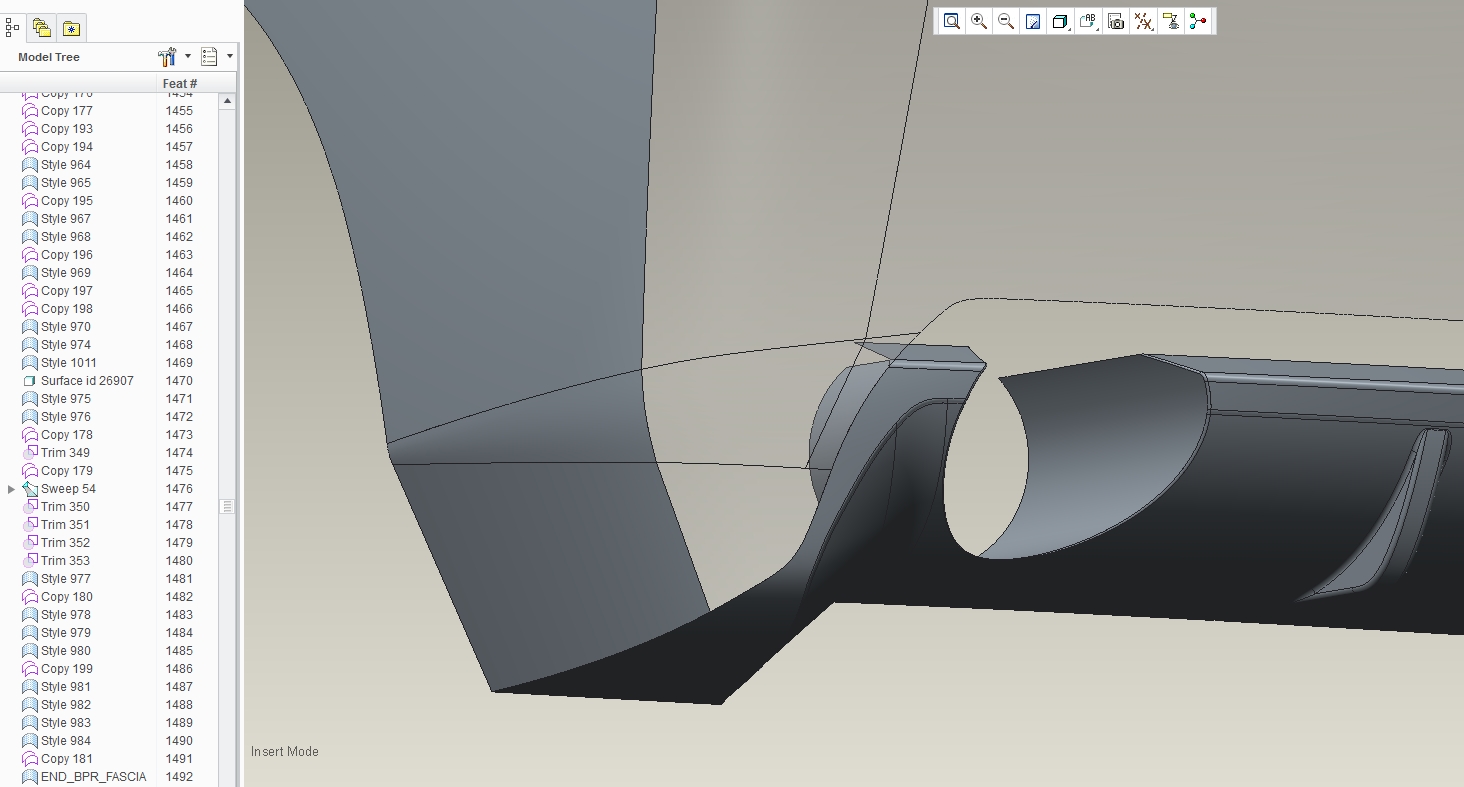This screenshot has height=787, width=1464.
Task: Select END_BPR_FASCIA tree item
Action: click(x=93, y=777)
